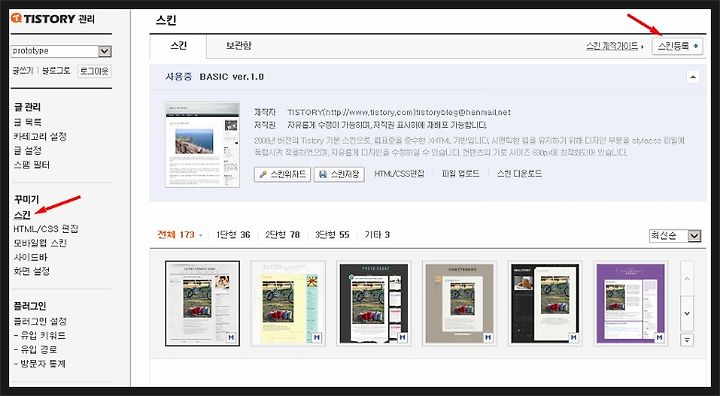The width and height of the screenshot is (720, 396).
Task: Click the 로그아웃 button
Action: click(x=94, y=71)
